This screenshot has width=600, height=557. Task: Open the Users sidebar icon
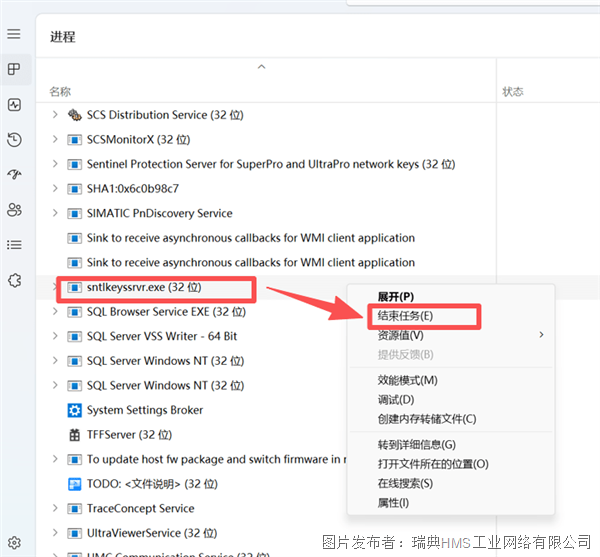(x=14, y=210)
